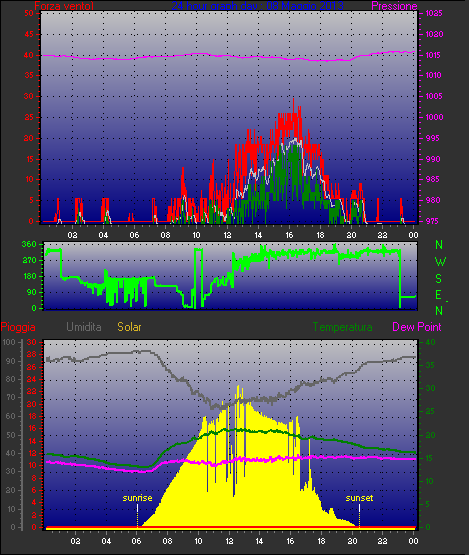The image size is (469, 555).
Task: Select the Pioggia legend label
Action: 18,327
